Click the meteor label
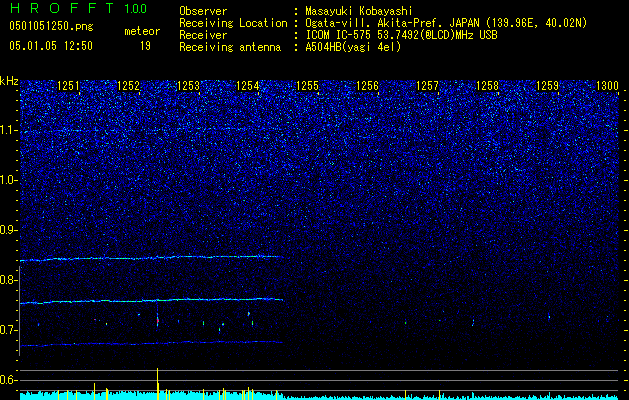Image resolution: width=629 pixels, height=400 pixels. click(142, 31)
